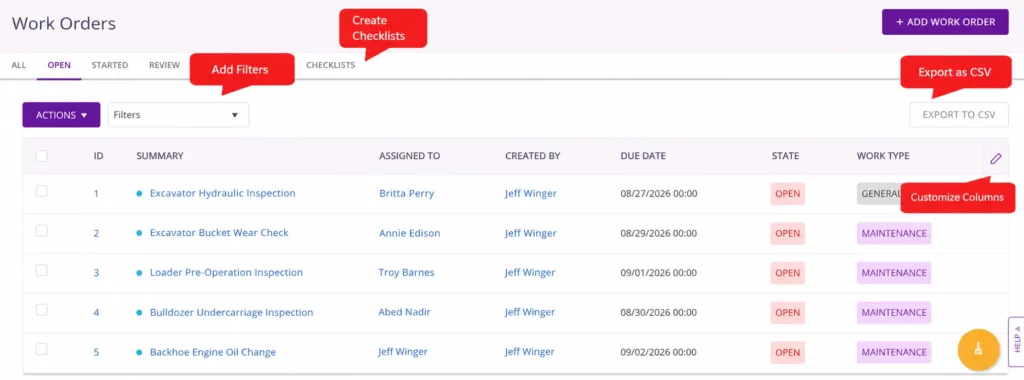This screenshot has width=1024, height=380.
Task: Click the Work Orders page title
Action: click(x=64, y=24)
